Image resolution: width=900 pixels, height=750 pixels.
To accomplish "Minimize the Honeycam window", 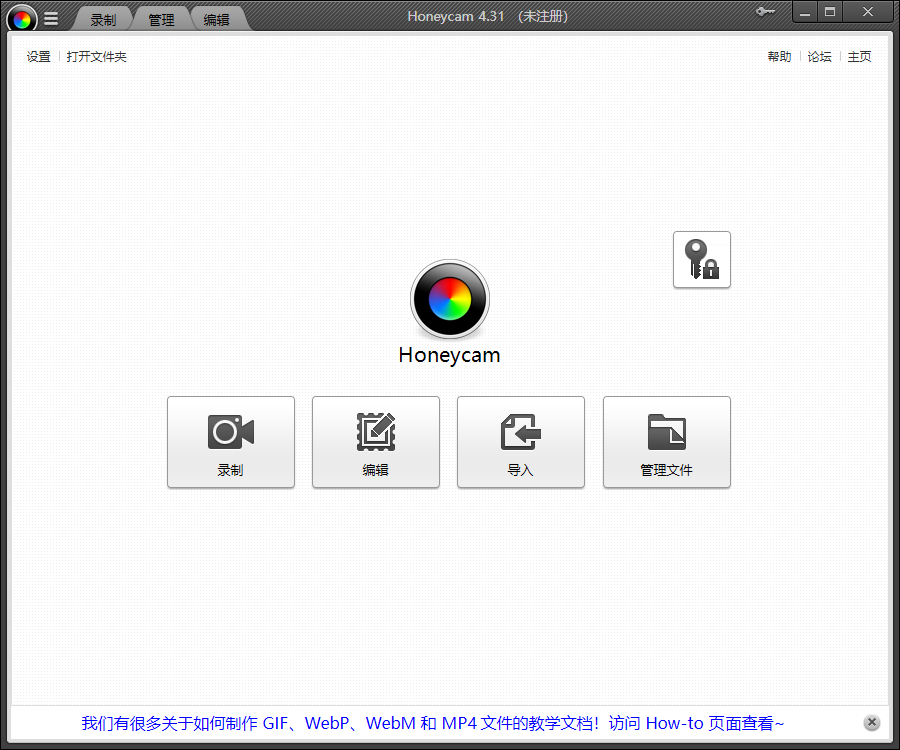I will (x=805, y=11).
